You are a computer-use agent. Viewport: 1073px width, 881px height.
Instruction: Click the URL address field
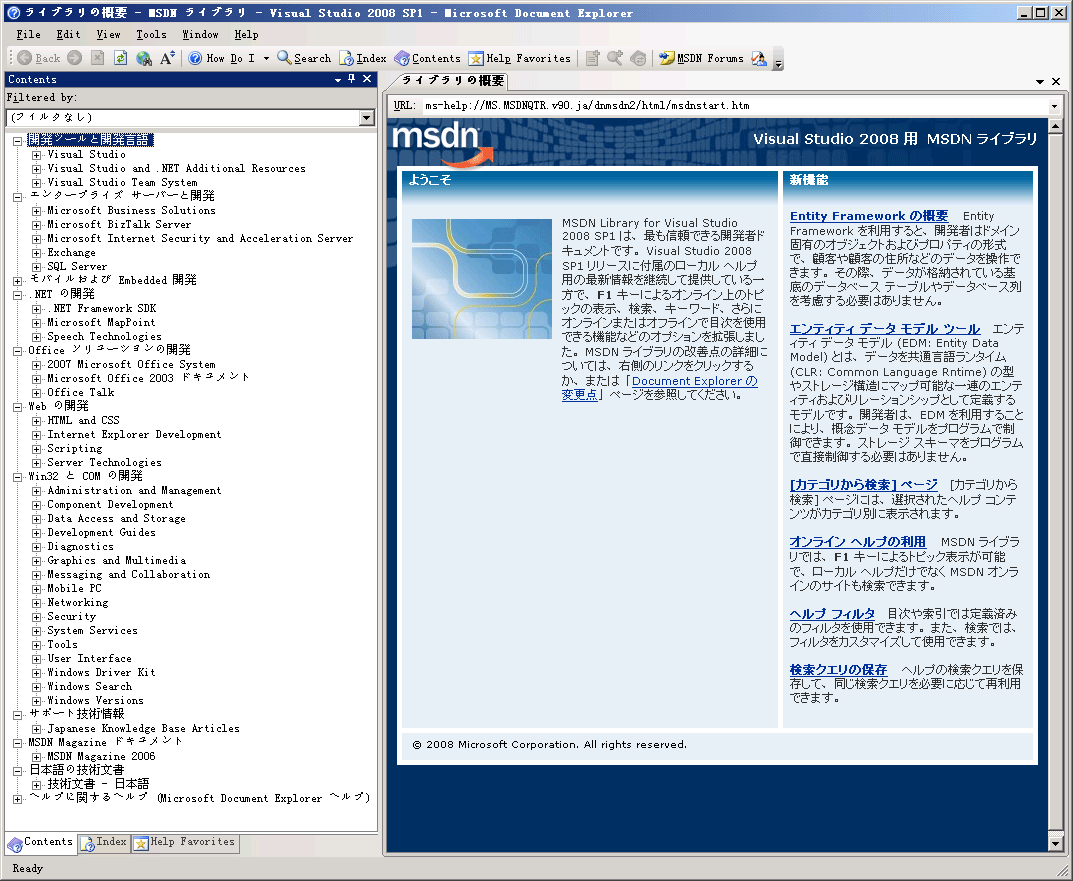[x=736, y=105]
